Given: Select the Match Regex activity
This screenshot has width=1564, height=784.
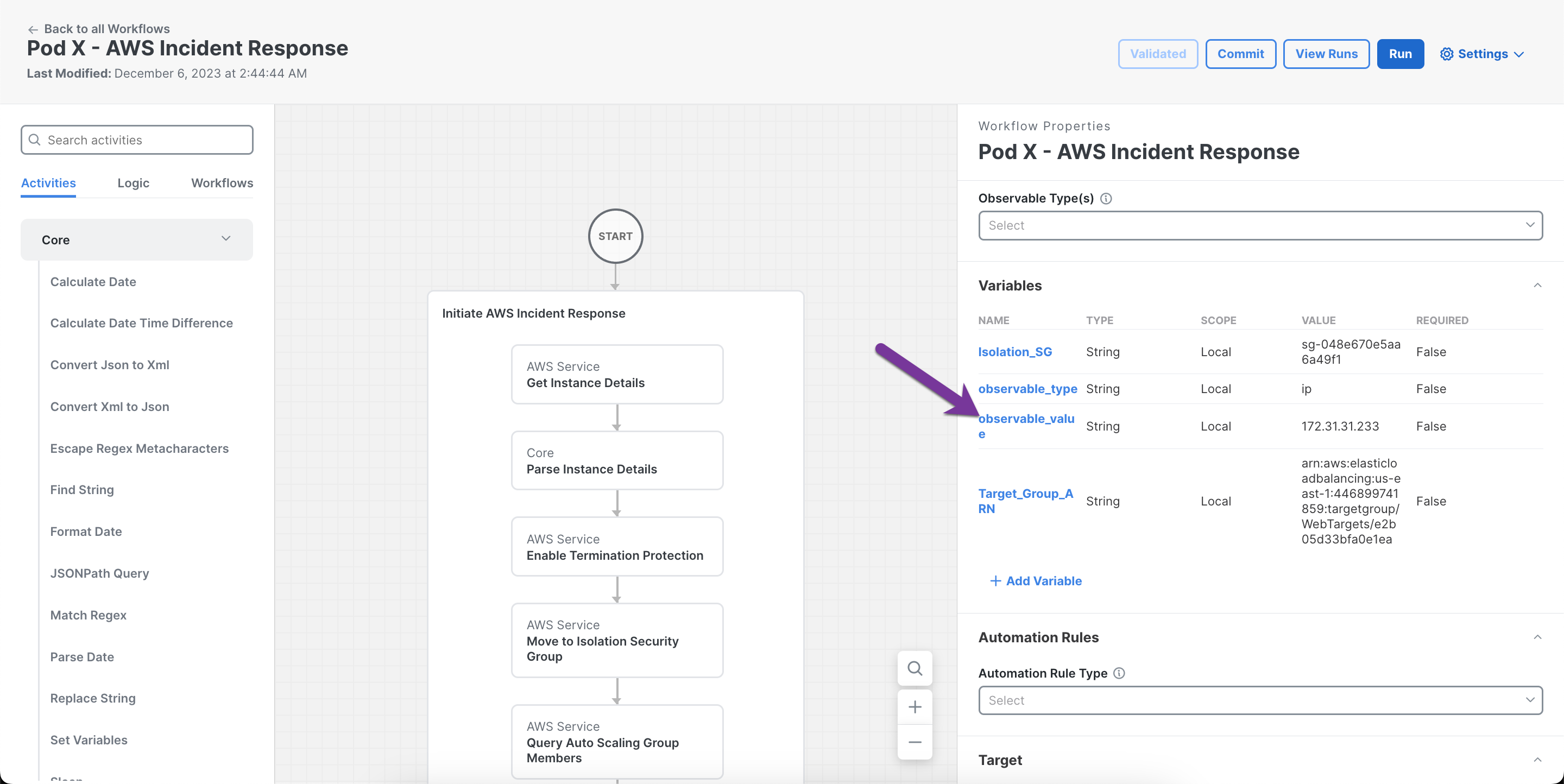Looking at the screenshot, I should [x=88, y=615].
